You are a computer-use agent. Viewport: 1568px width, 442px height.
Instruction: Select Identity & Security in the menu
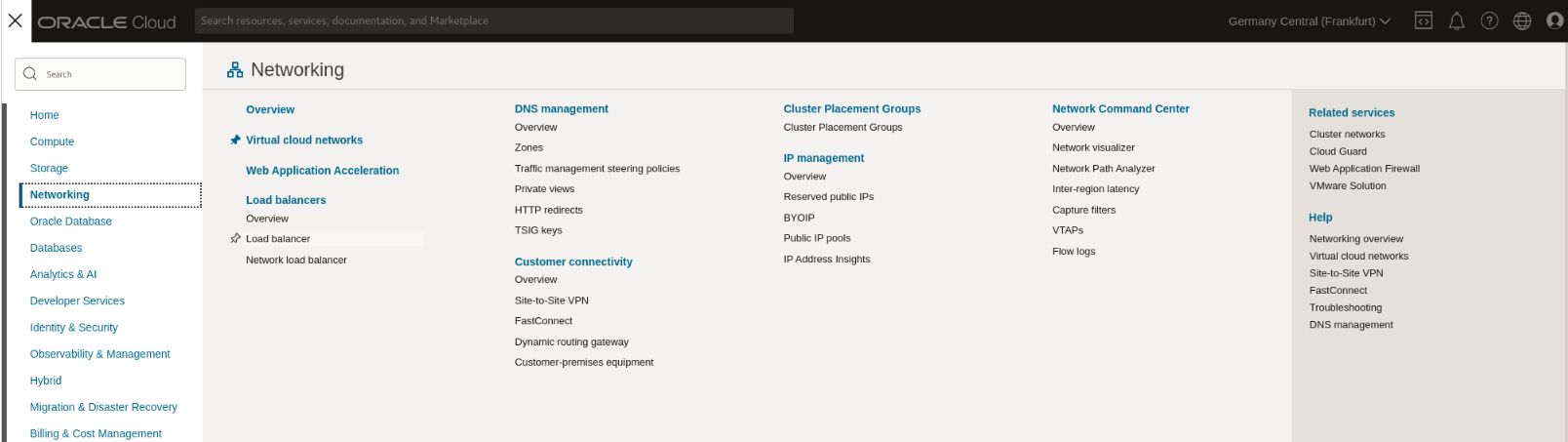(74, 328)
